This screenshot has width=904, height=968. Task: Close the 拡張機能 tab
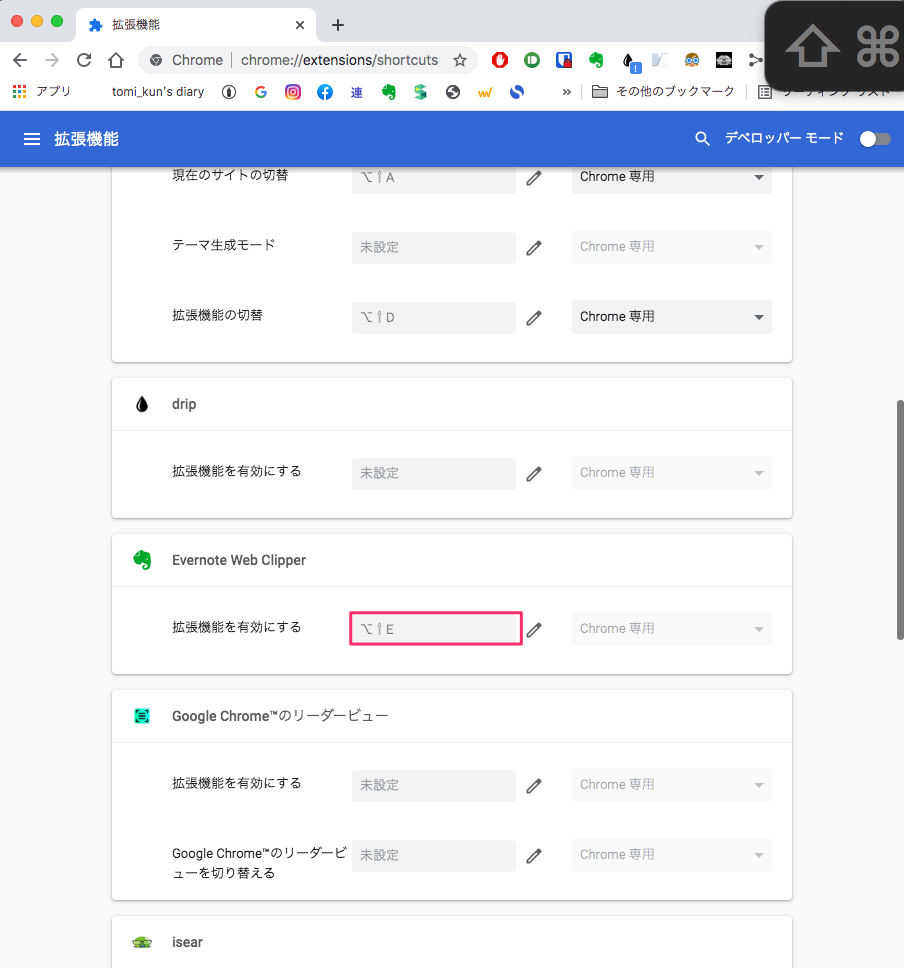(300, 25)
